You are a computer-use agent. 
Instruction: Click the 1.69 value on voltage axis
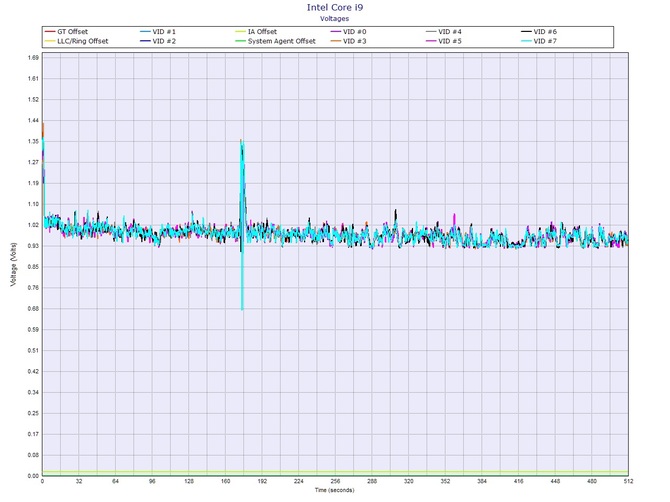coord(34,58)
